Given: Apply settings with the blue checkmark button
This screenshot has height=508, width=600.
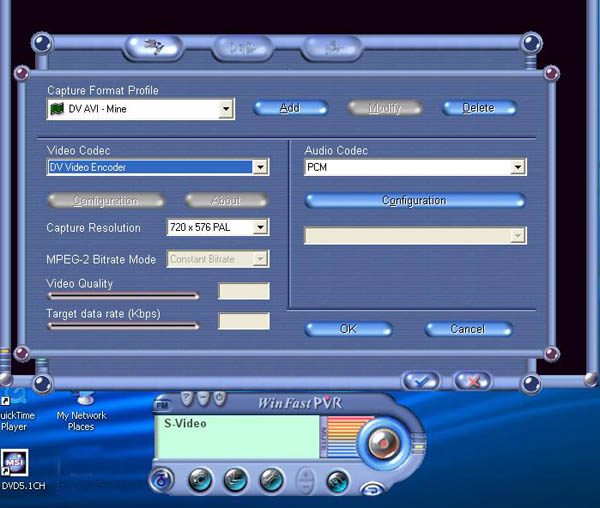Looking at the screenshot, I should point(421,381).
